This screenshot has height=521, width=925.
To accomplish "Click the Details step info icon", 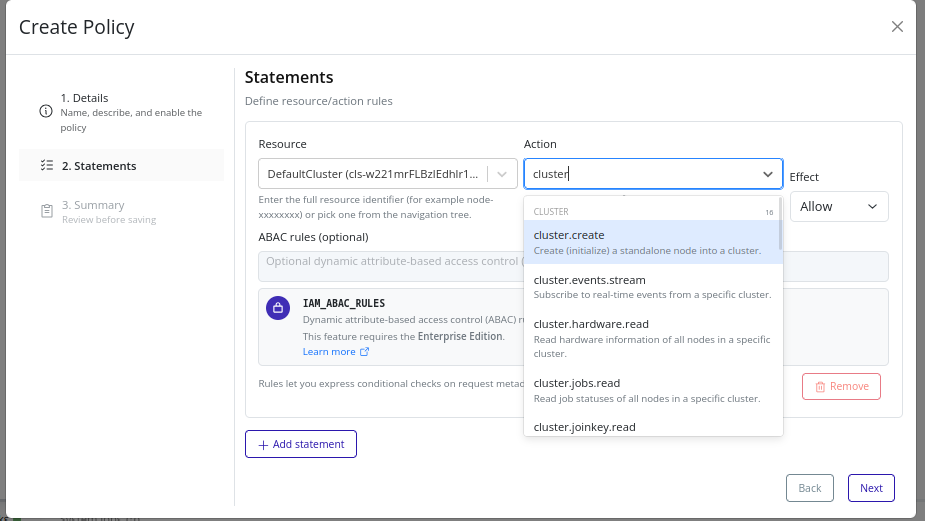I will click(45, 111).
